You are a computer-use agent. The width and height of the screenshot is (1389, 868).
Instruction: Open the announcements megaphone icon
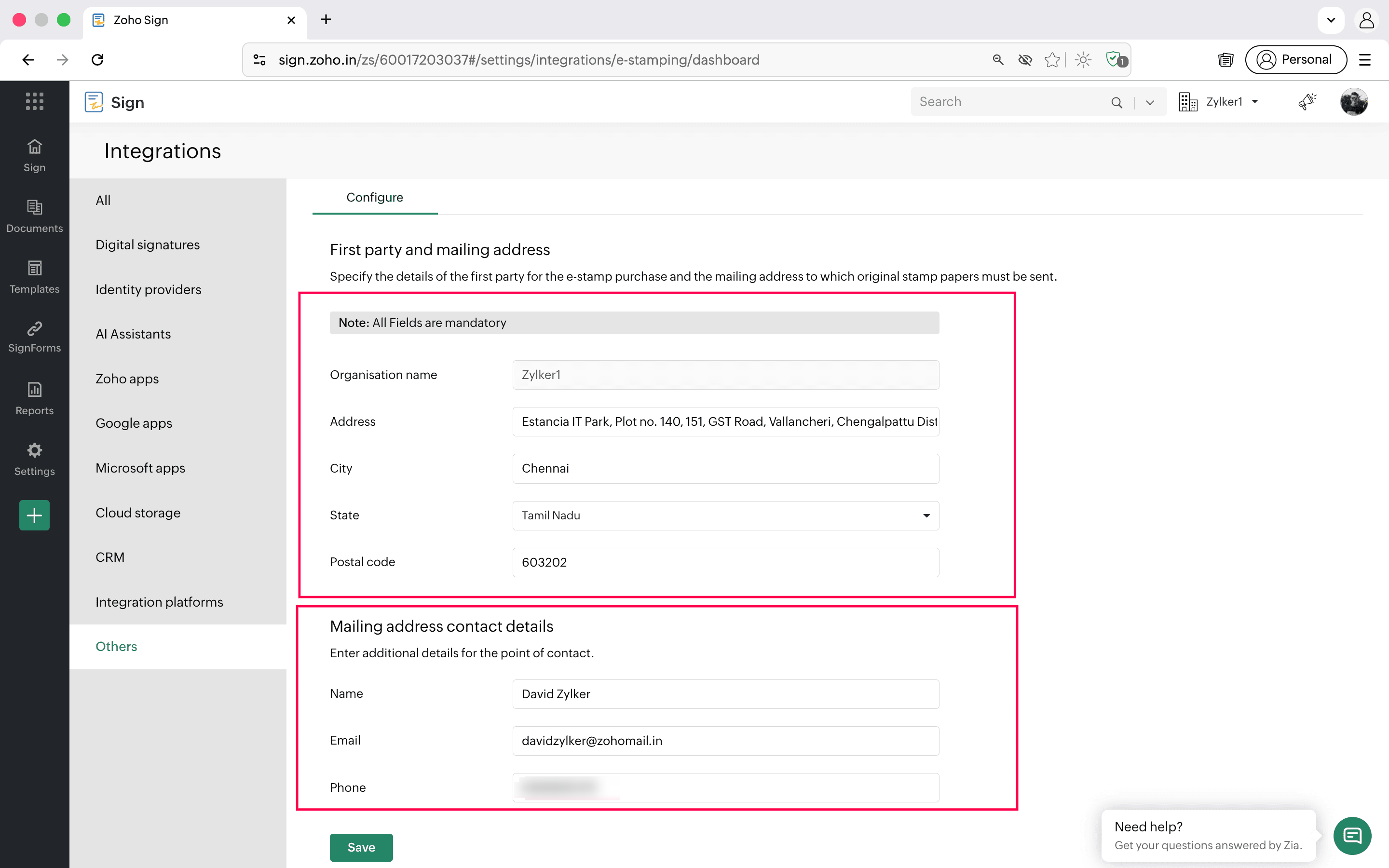click(x=1307, y=102)
